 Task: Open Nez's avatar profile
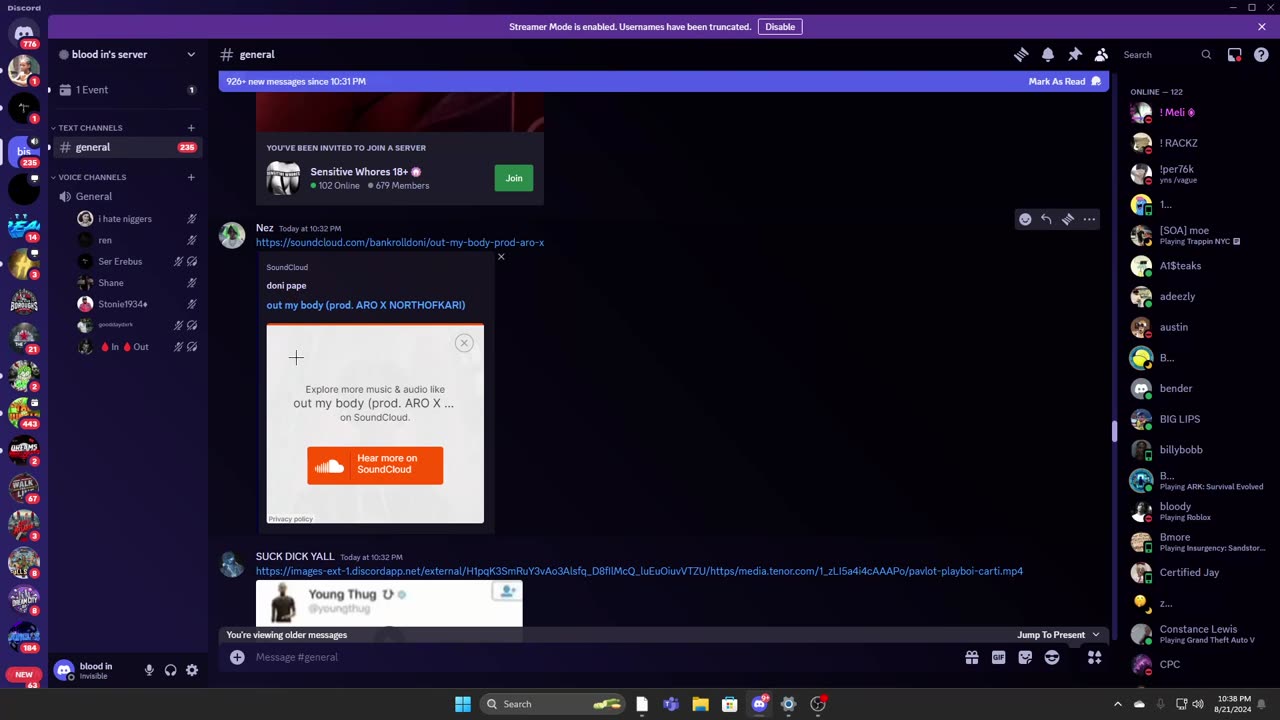coord(232,235)
